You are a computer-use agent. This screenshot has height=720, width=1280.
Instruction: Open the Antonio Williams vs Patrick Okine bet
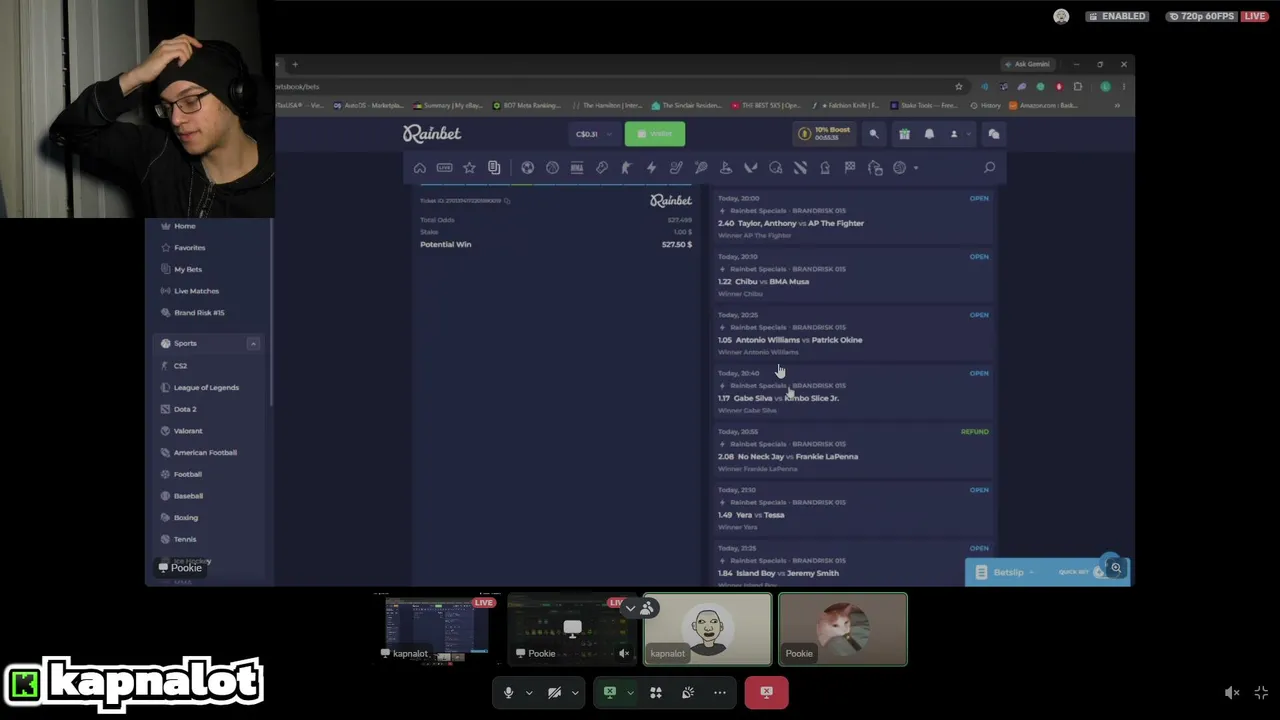pyautogui.click(x=853, y=333)
